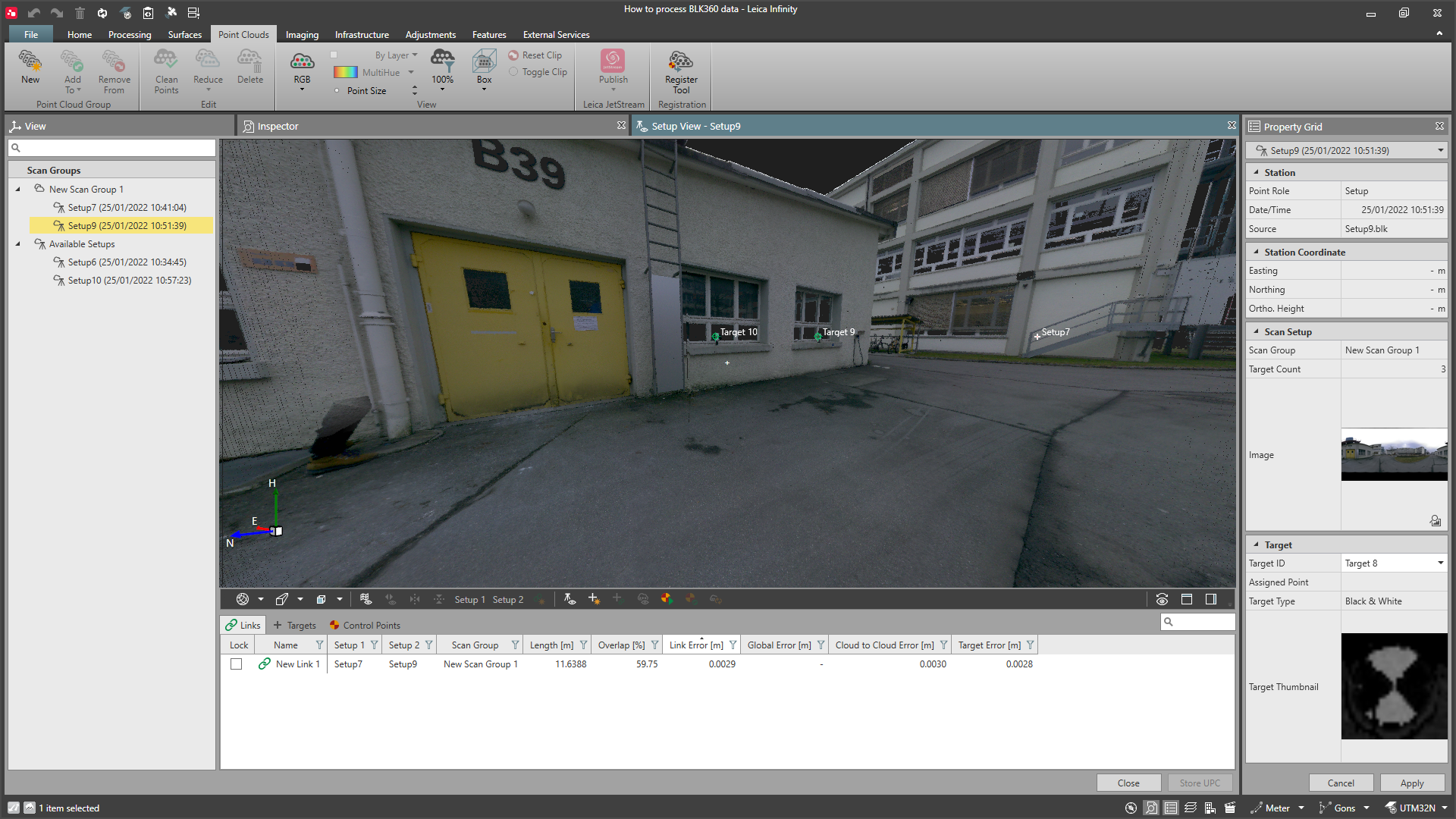Screen dimensions: 1456x819
Task: Toggle the By Layer checkbox
Action: 334,55
